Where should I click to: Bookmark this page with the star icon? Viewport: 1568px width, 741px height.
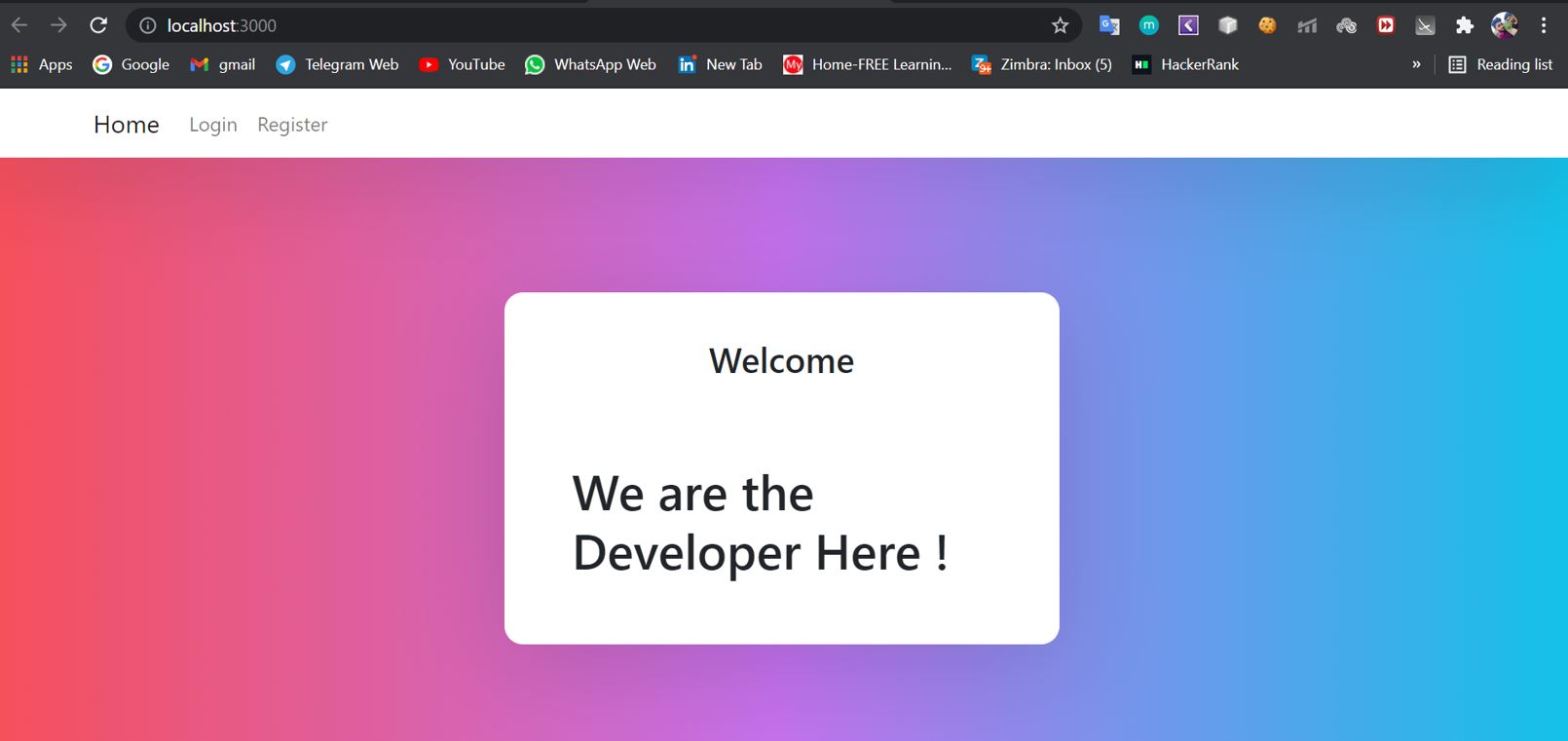1061,25
